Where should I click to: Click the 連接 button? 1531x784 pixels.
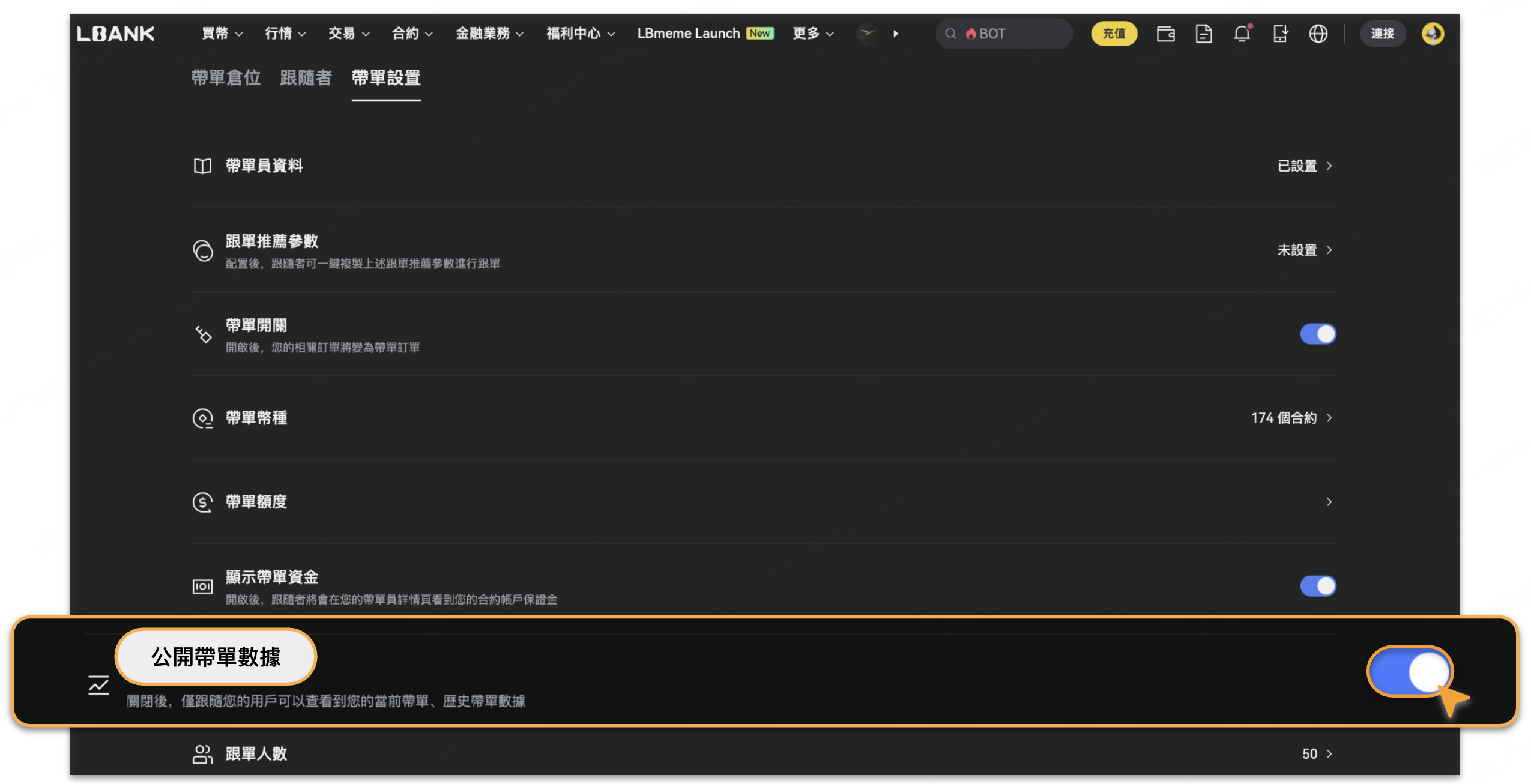pos(1382,34)
